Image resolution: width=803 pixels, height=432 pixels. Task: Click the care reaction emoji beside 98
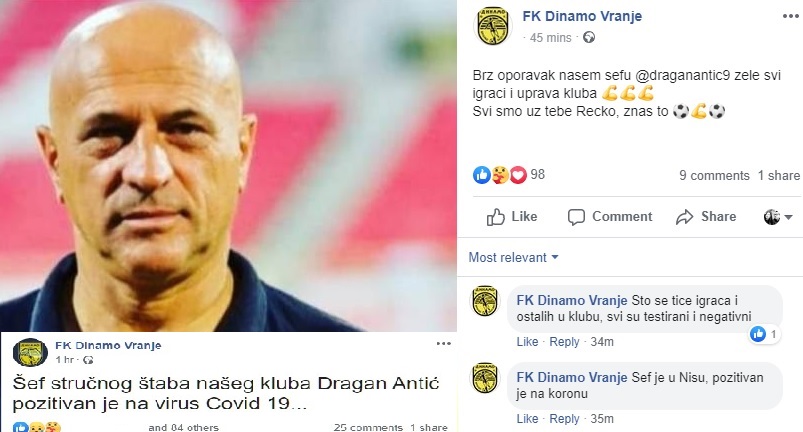(500, 176)
